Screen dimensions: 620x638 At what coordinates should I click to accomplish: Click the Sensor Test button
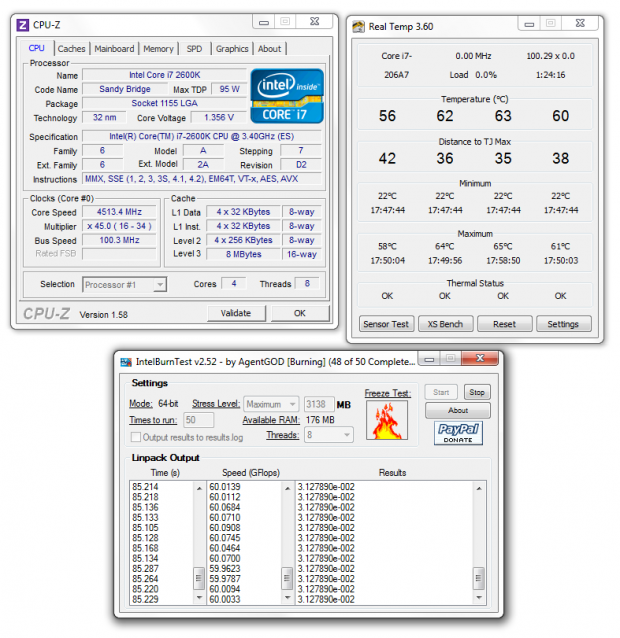click(386, 324)
